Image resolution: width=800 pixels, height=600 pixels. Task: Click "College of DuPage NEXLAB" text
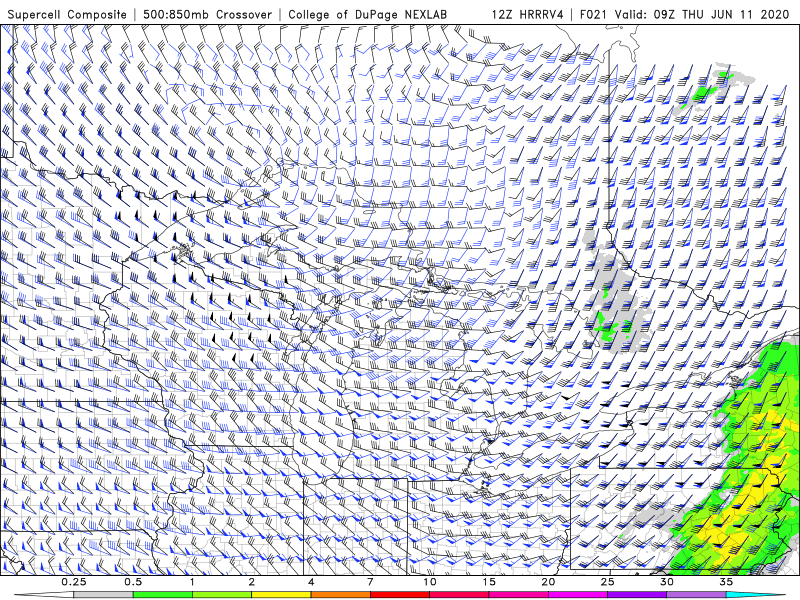click(367, 14)
